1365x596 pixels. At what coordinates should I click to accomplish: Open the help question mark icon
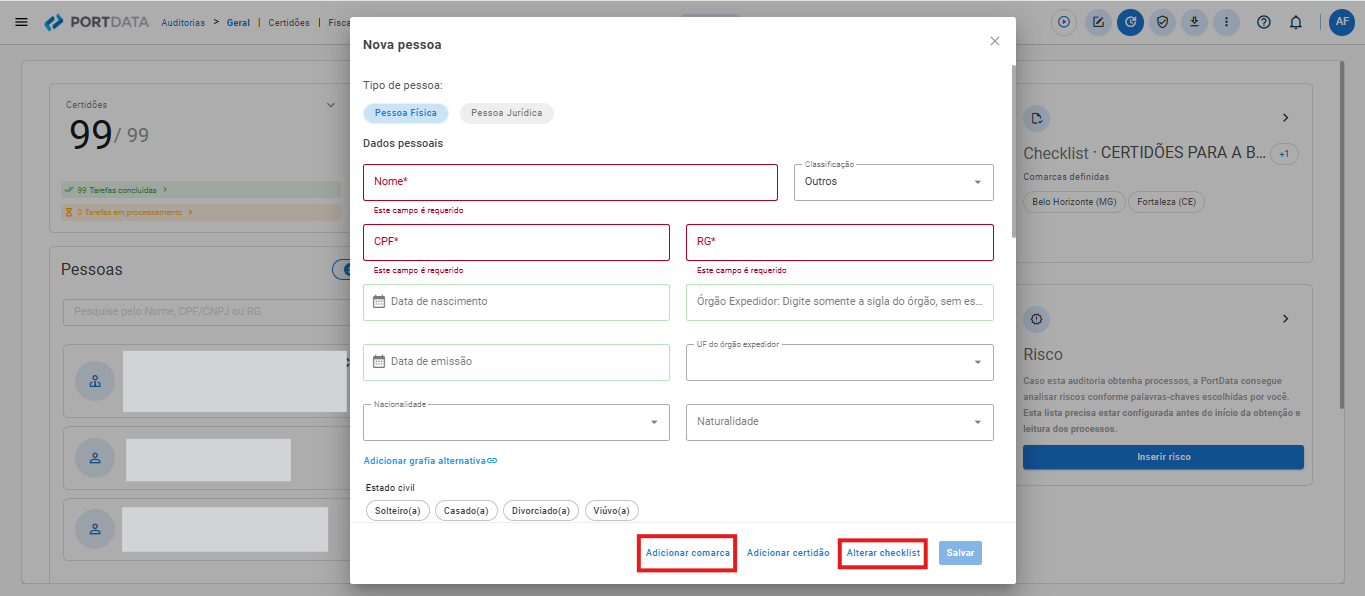click(1263, 22)
